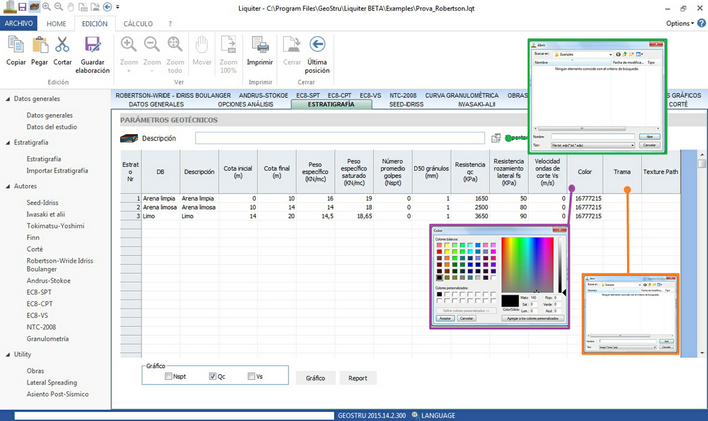Image resolution: width=708 pixels, height=421 pixels.
Task: Collapse the Utility tree section
Action: 8,355
